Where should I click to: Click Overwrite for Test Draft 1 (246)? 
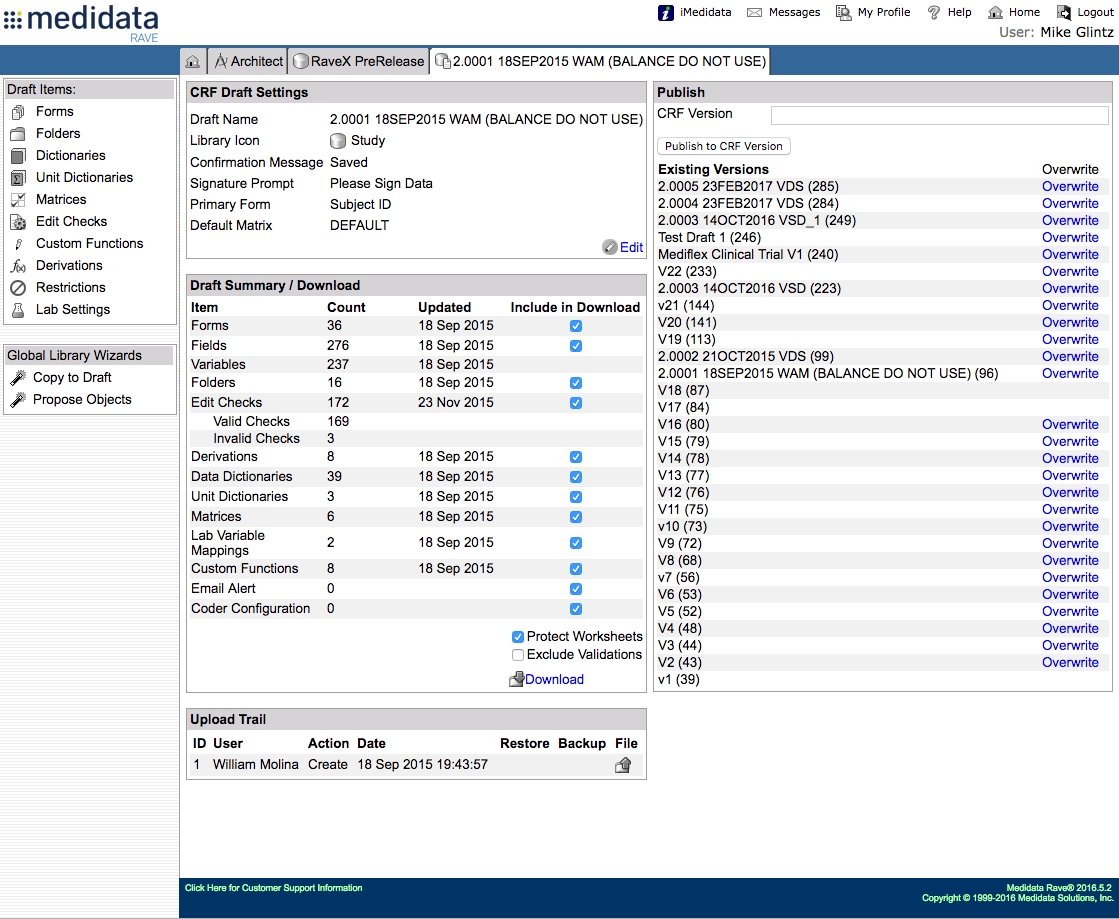1070,238
